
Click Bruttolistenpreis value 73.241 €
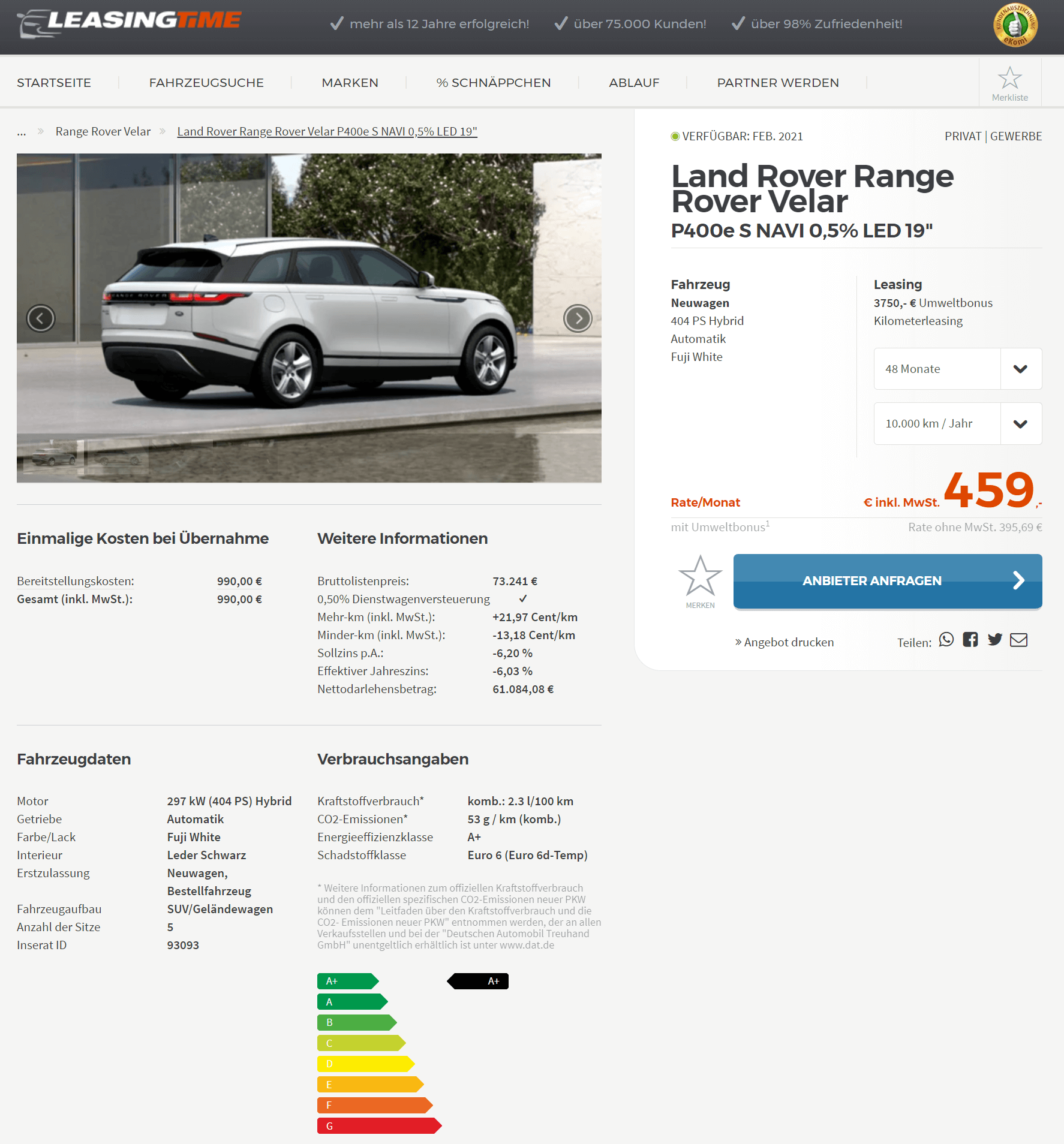515,581
